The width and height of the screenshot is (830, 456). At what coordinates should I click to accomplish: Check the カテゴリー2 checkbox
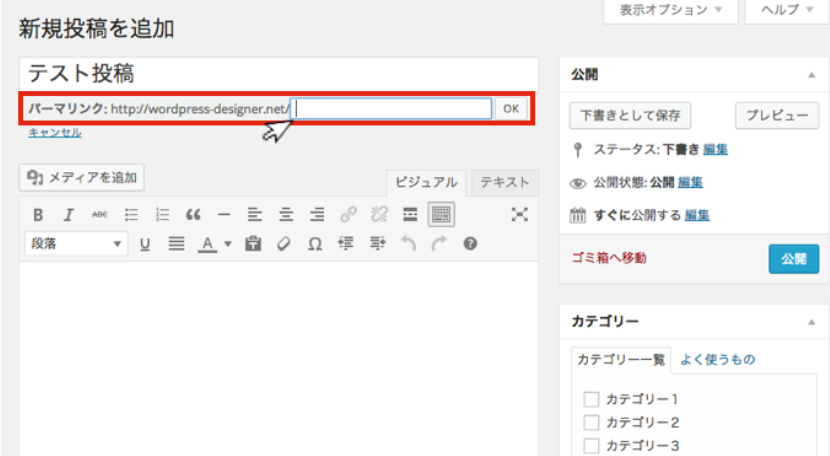point(591,422)
